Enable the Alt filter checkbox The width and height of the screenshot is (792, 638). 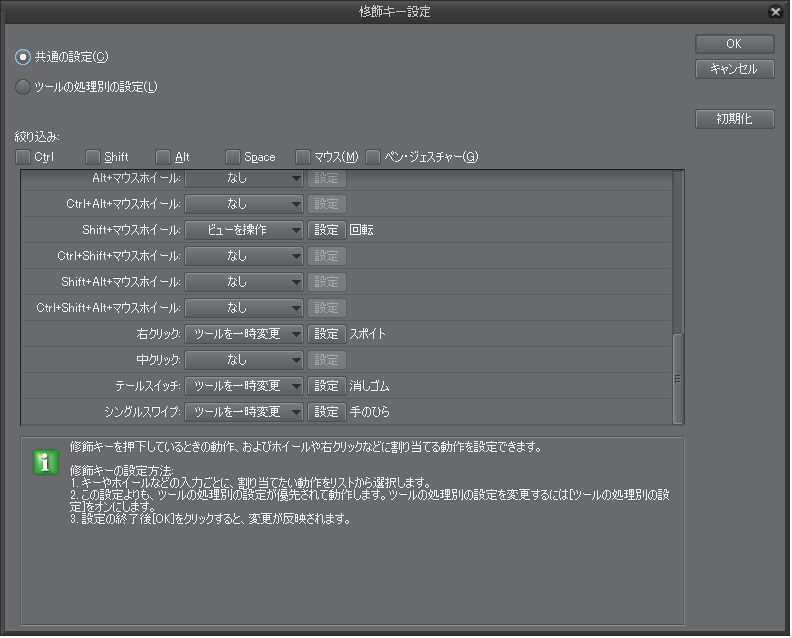(163, 157)
